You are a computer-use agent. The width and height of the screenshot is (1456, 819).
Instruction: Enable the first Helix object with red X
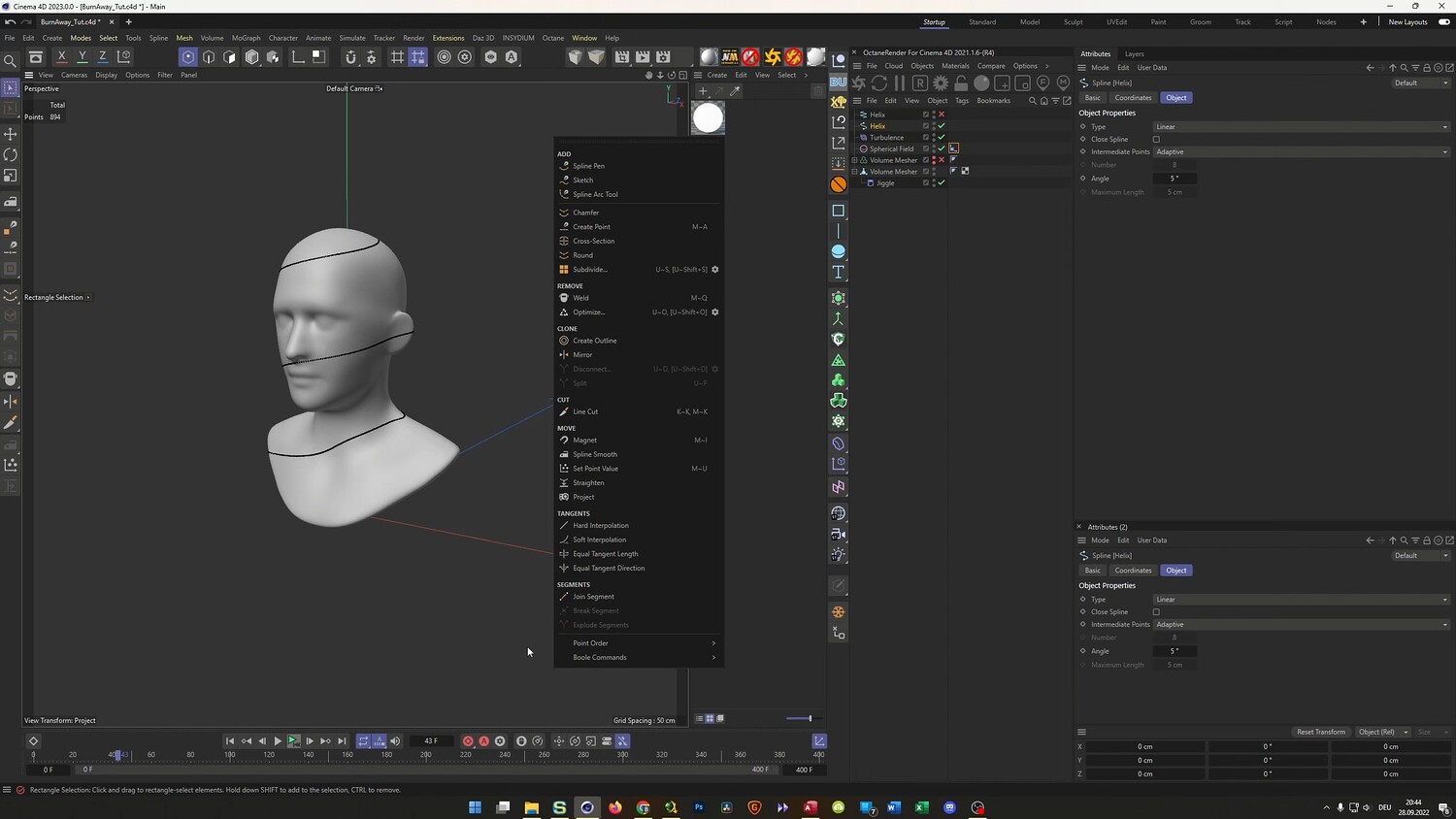click(x=942, y=115)
